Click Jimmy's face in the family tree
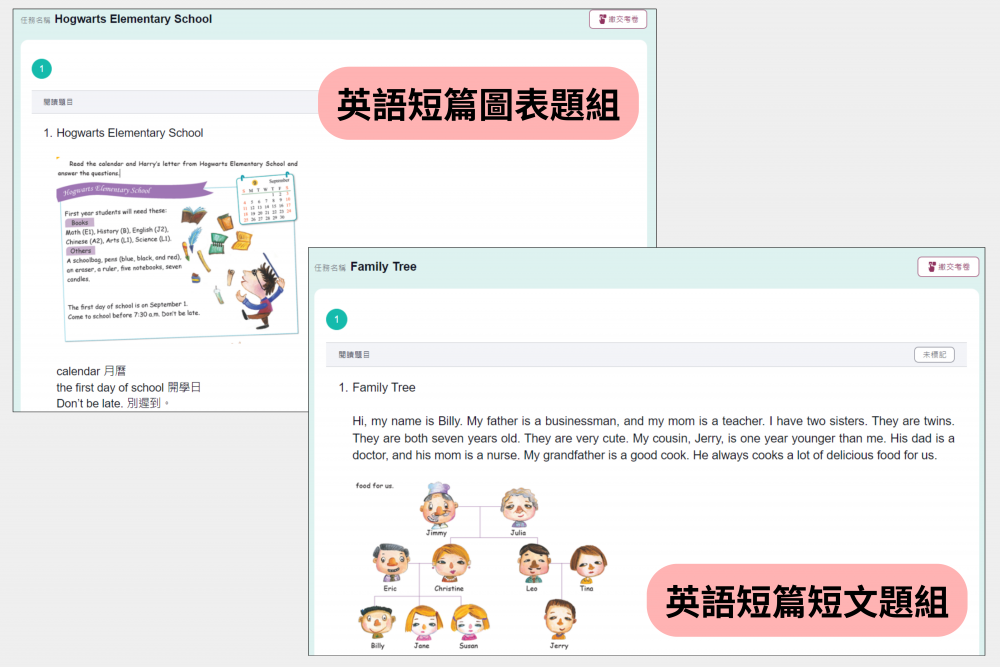Image resolution: width=1000 pixels, height=667 pixels. (x=437, y=506)
